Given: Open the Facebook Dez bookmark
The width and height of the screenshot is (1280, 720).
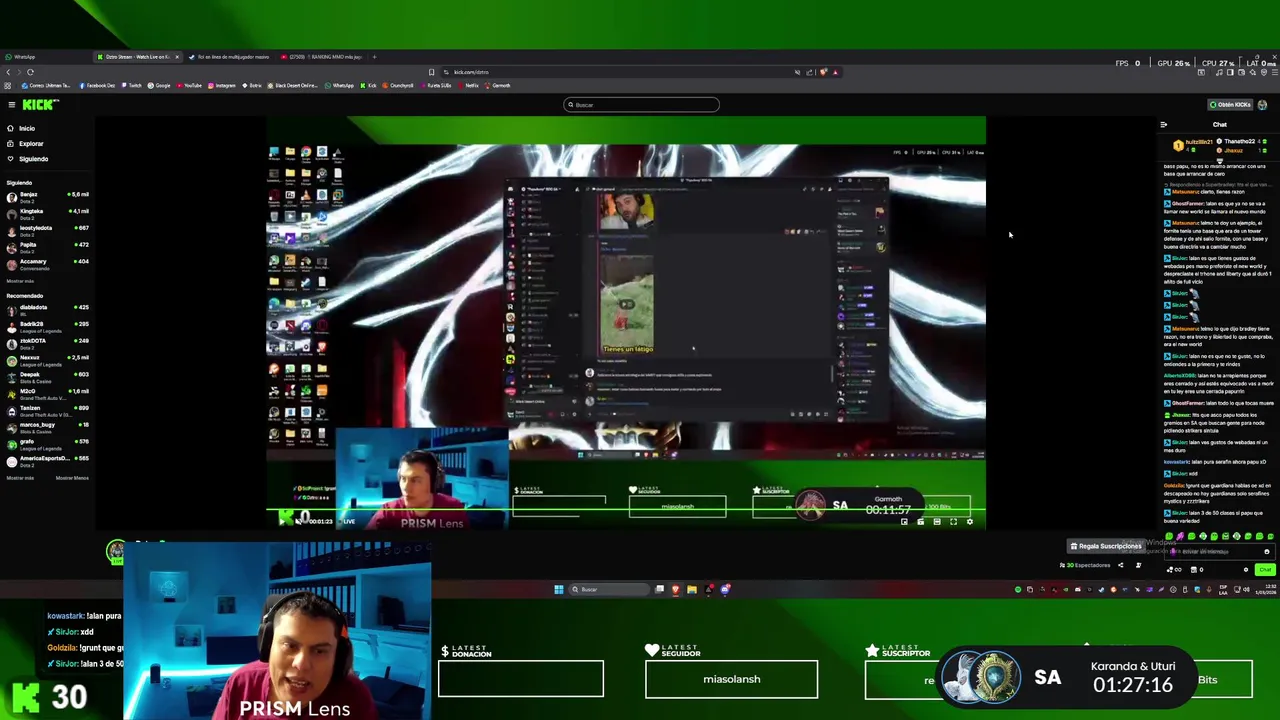Looking at the screenshot, I should point(97,86).
